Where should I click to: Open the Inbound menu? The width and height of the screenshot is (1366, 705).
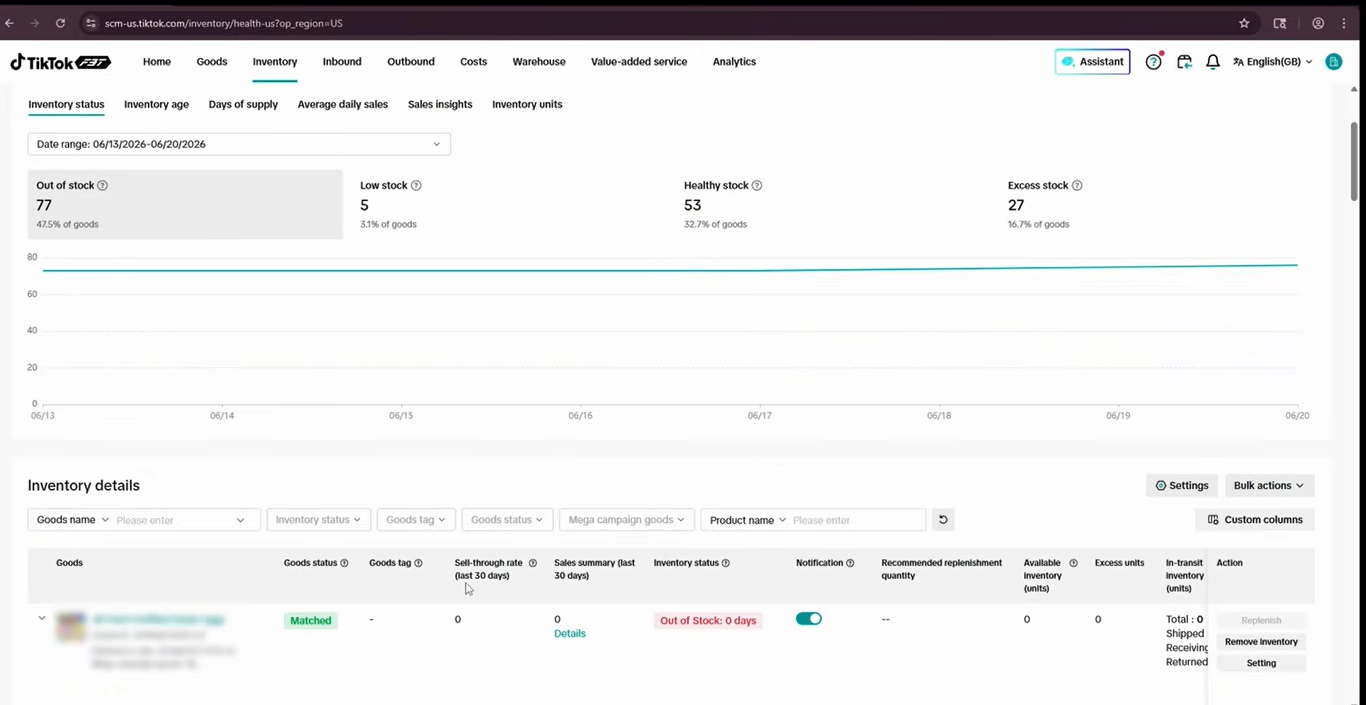point(342,62)
